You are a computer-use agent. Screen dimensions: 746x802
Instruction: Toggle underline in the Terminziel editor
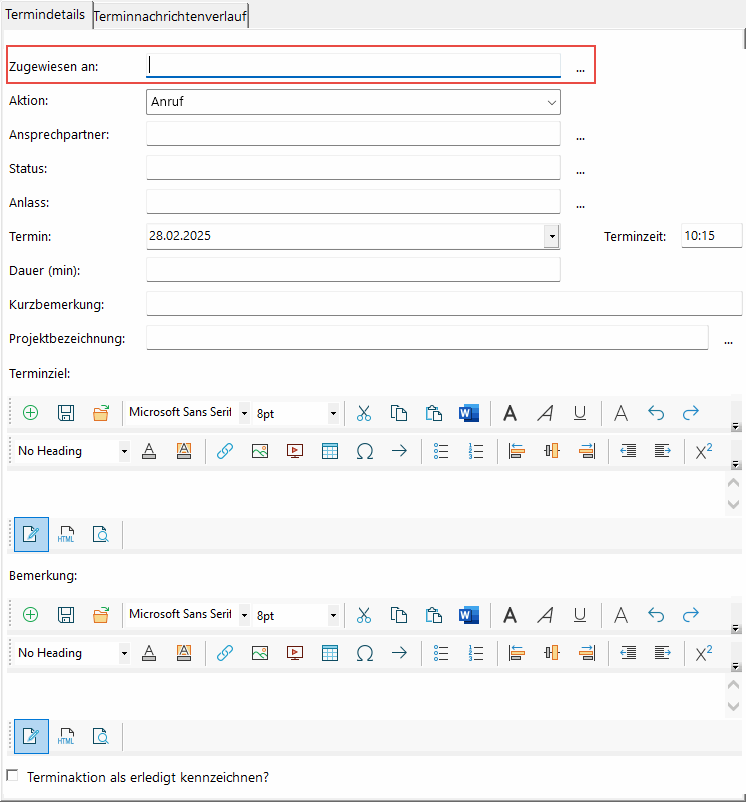point(580,413)
